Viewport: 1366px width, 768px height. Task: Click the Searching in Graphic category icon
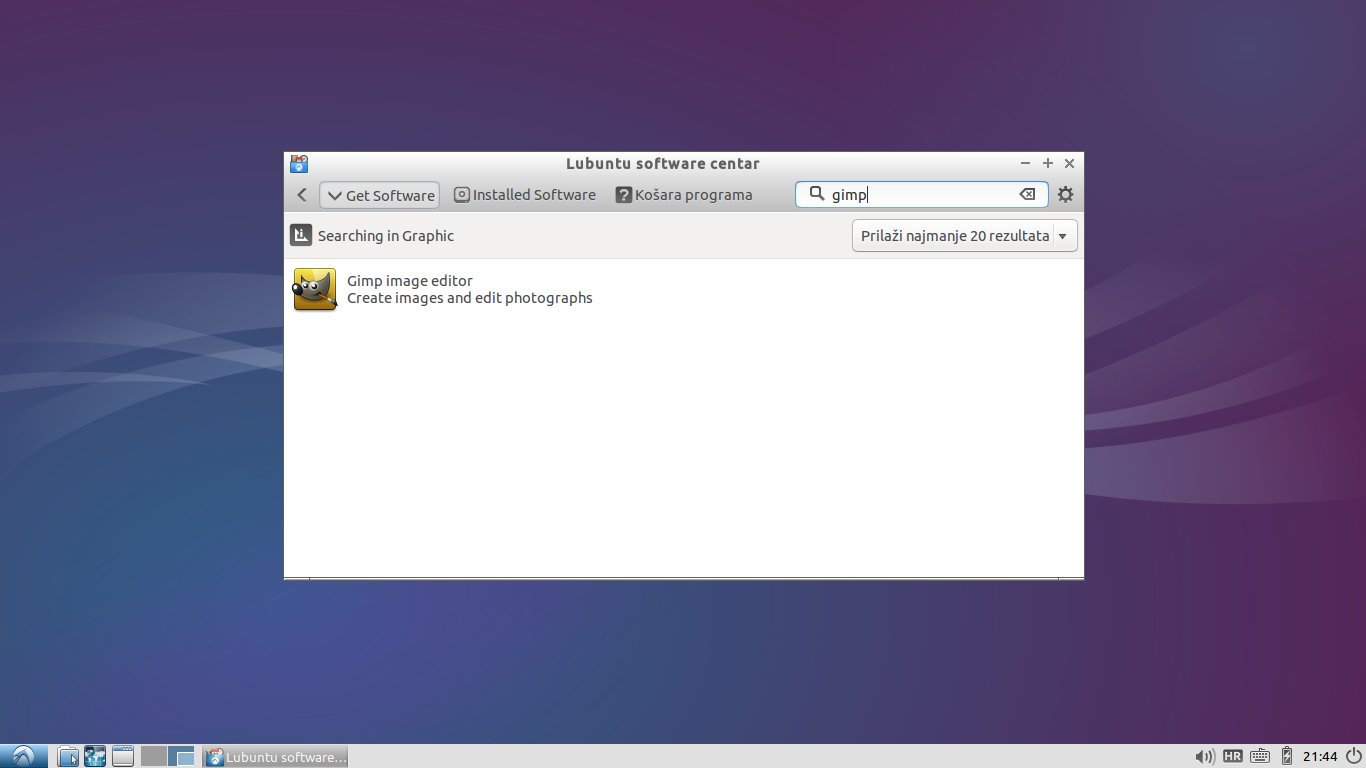pyautogui.click(x=301, y=236)
